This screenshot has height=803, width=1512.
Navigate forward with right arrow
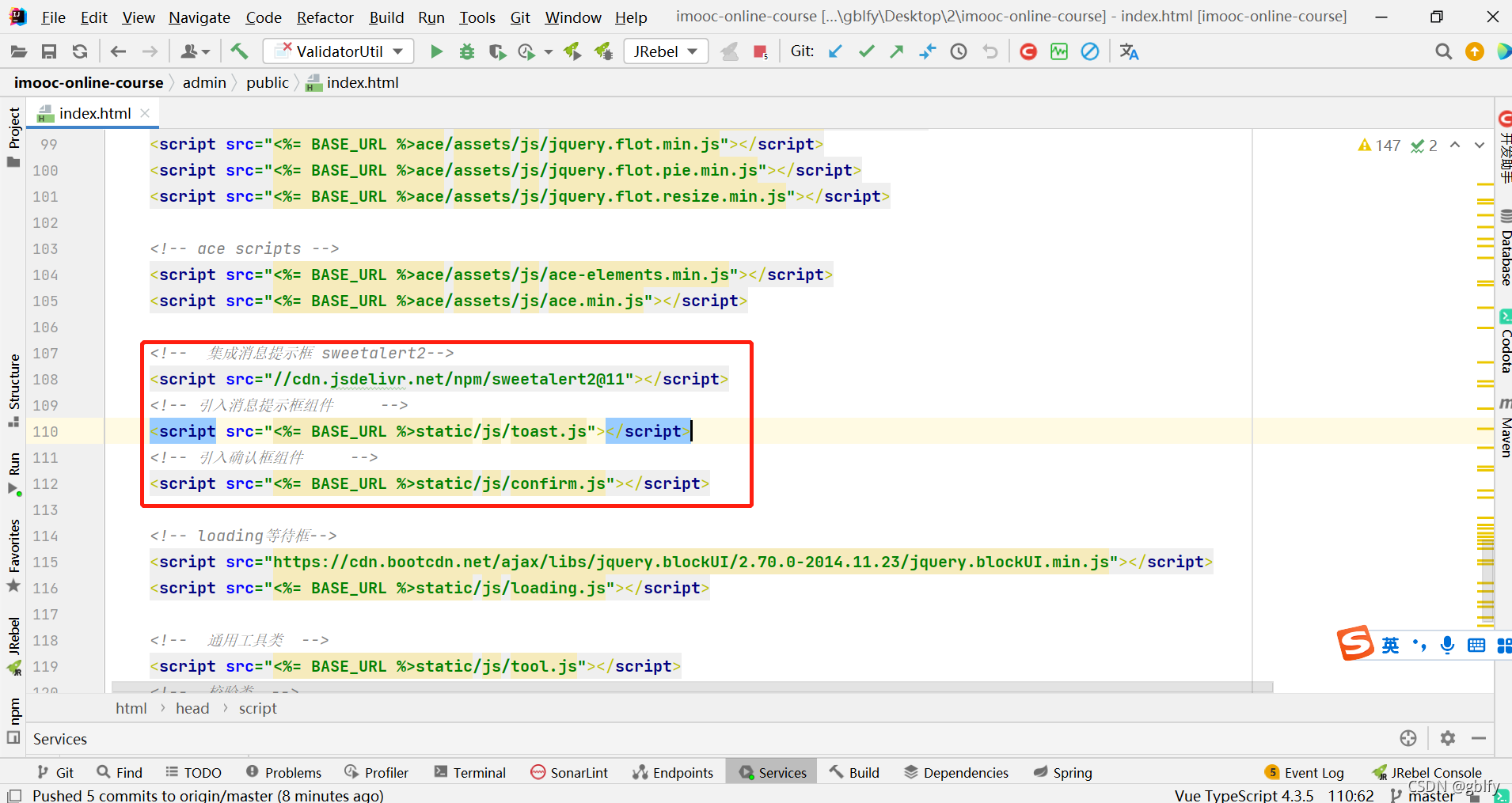(x=150, y=51)
